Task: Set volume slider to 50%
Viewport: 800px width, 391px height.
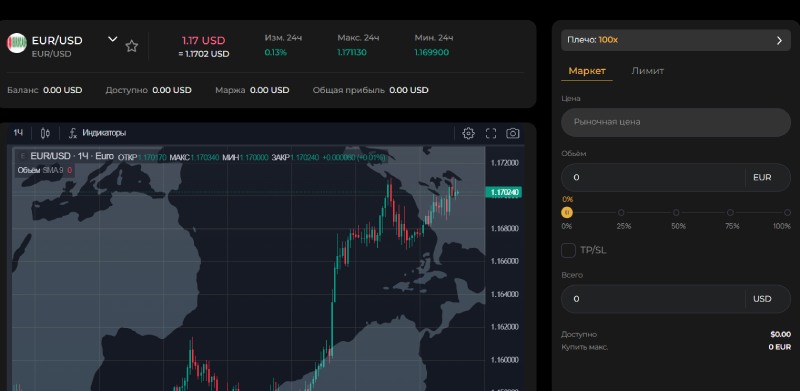Action: point(676,212)
